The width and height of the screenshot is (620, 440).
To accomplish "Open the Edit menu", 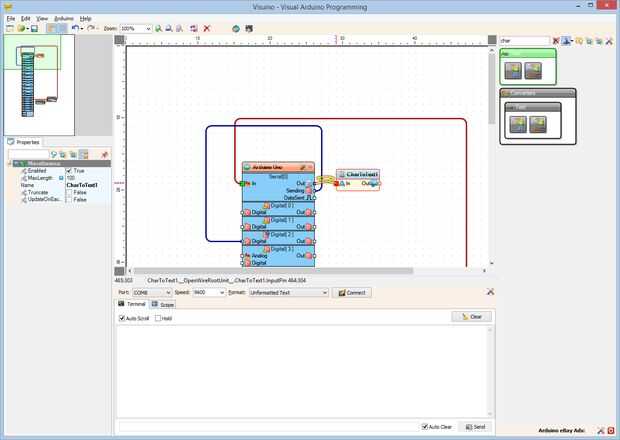I will (26, 19).
